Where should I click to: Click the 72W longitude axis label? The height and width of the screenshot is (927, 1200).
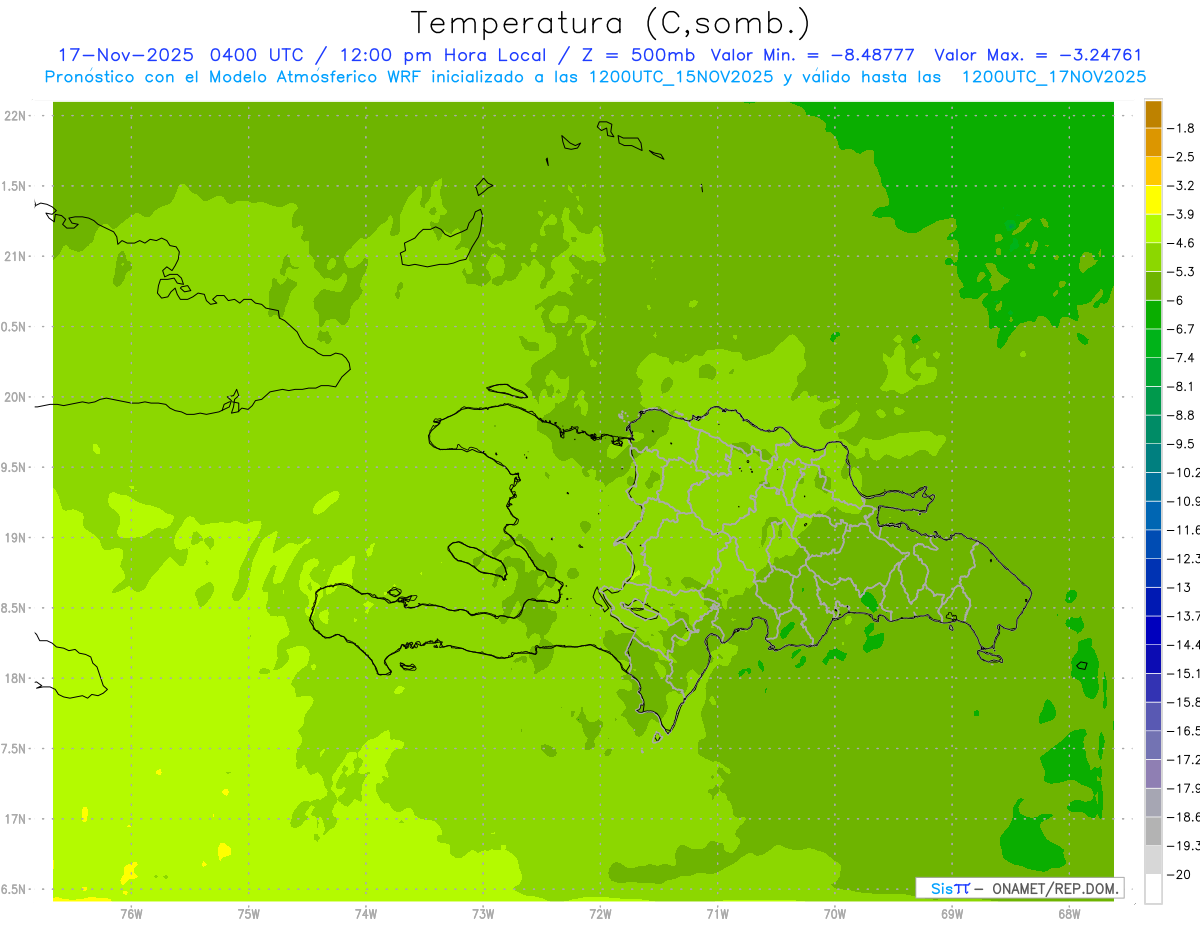pyautogui.click(x=600, y=913)
